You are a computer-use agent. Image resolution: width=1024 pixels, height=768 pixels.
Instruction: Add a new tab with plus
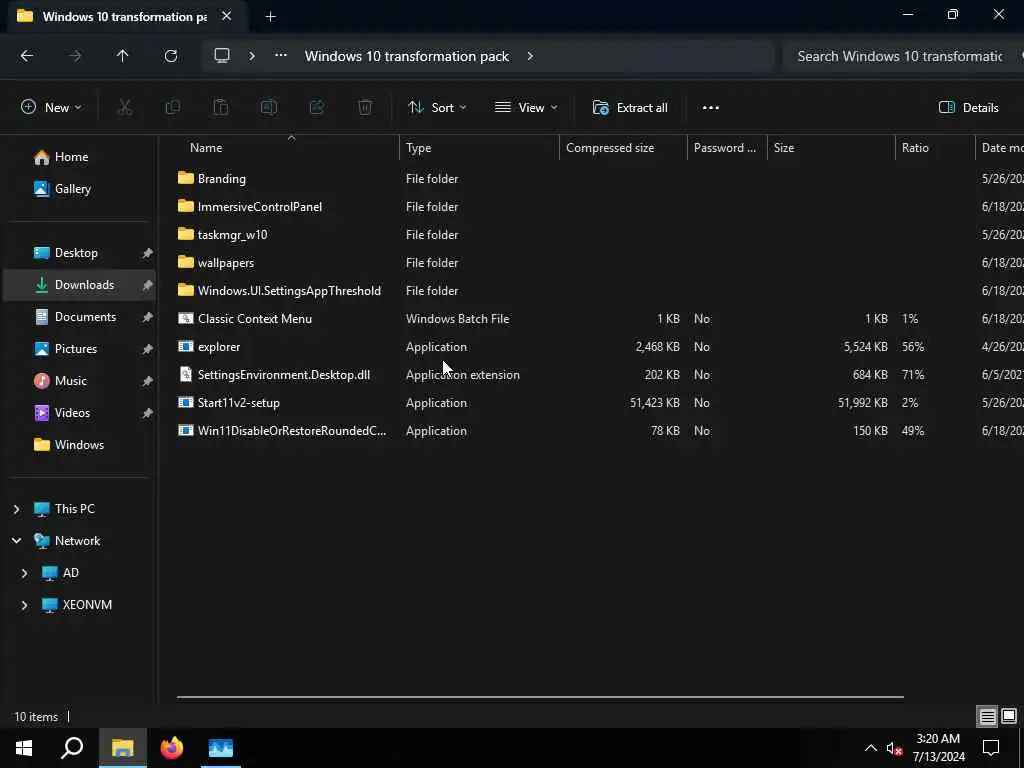click(x=270, y=17)
